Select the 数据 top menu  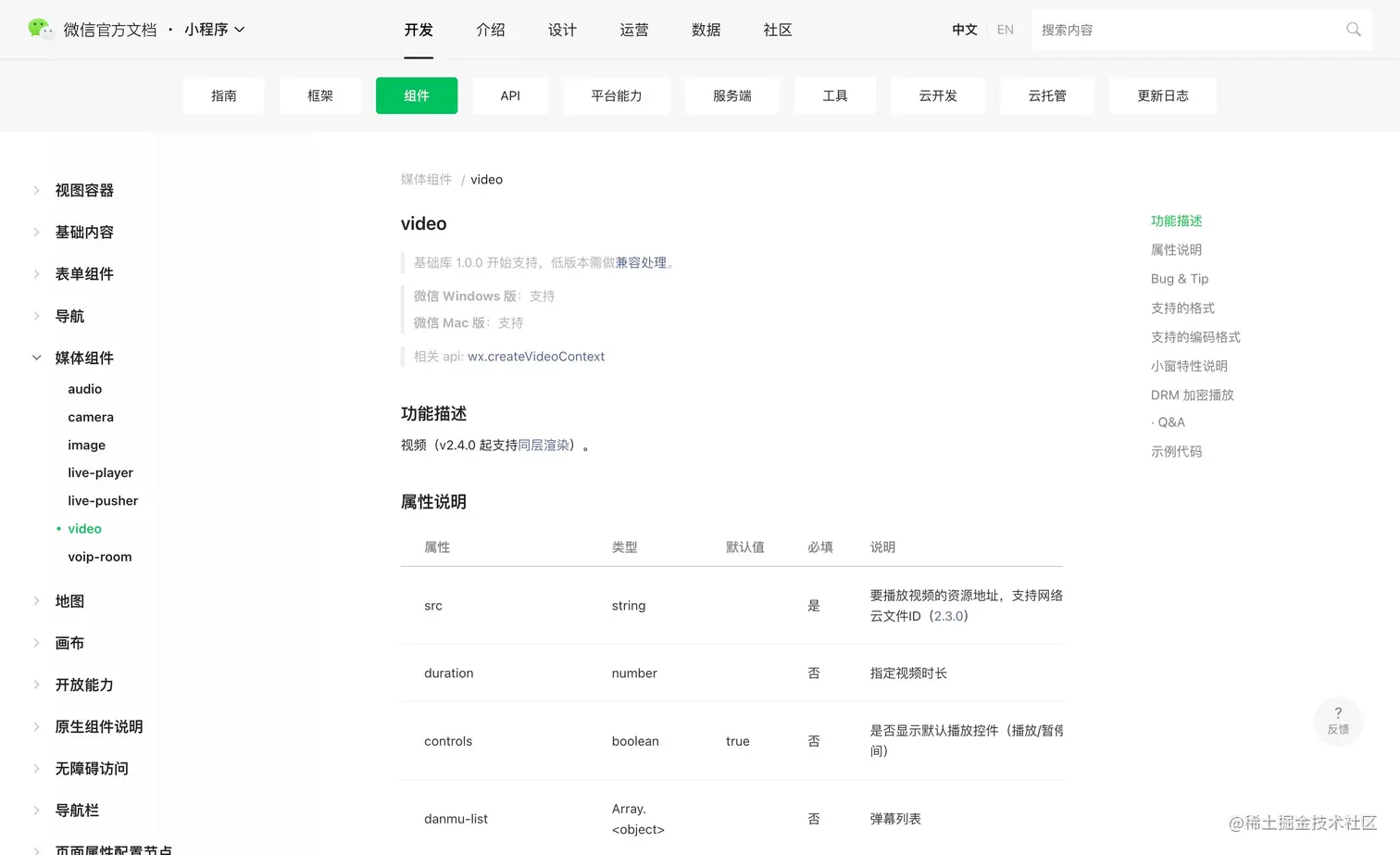706,30
